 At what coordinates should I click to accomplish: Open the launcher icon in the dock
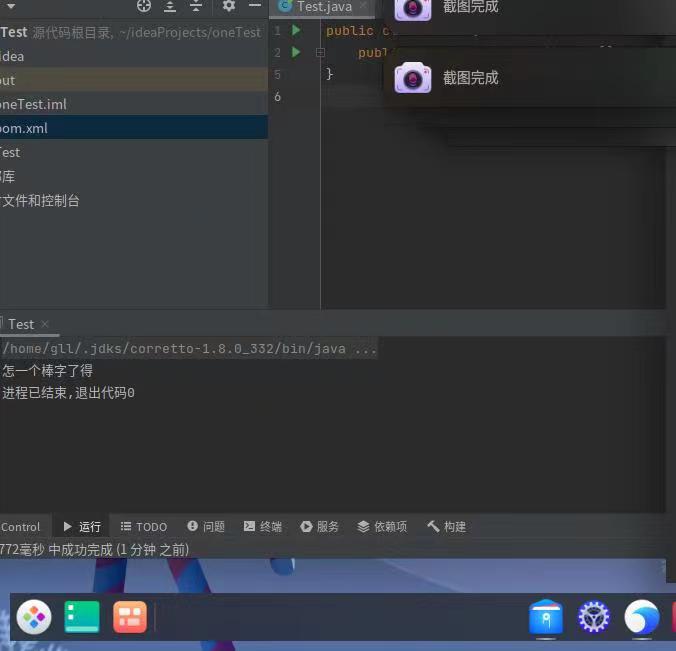34,617
